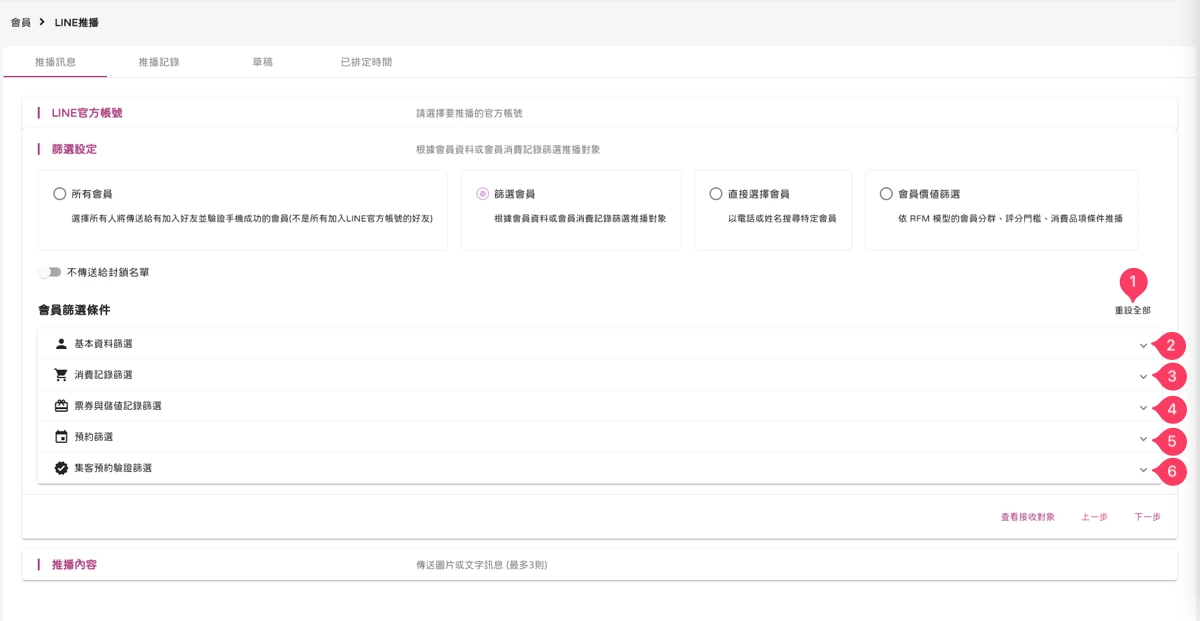Click the 以電話或姓名搜尋特定會員 description

click(782, 218)
